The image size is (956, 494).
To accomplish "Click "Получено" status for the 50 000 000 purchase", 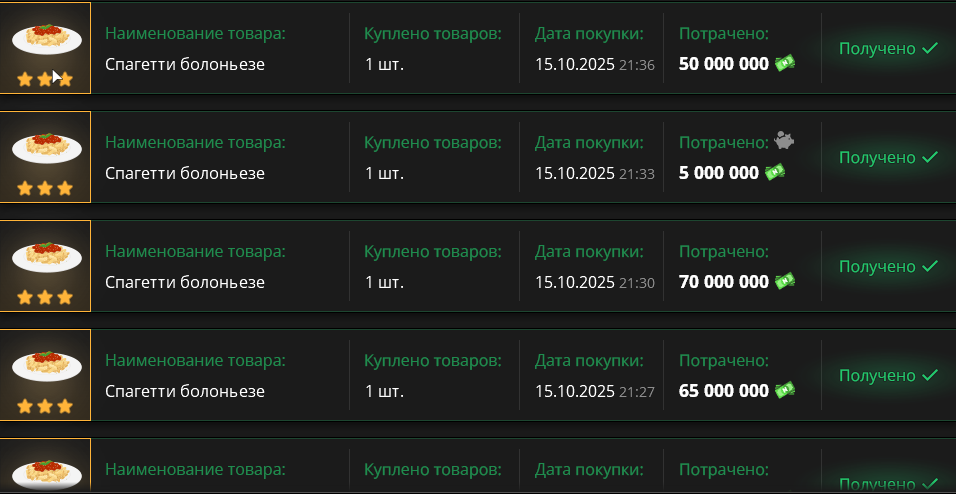I will (x=877, y=48).
